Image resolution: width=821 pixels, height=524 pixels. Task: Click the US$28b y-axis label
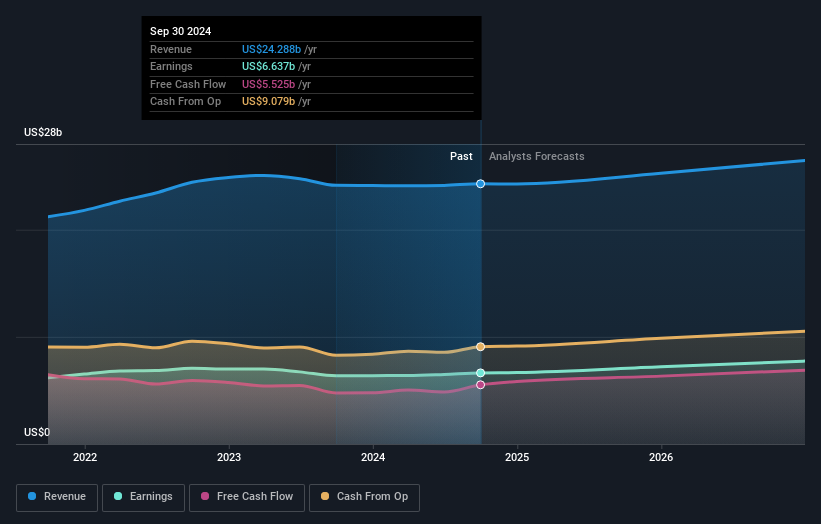(43, 132)
